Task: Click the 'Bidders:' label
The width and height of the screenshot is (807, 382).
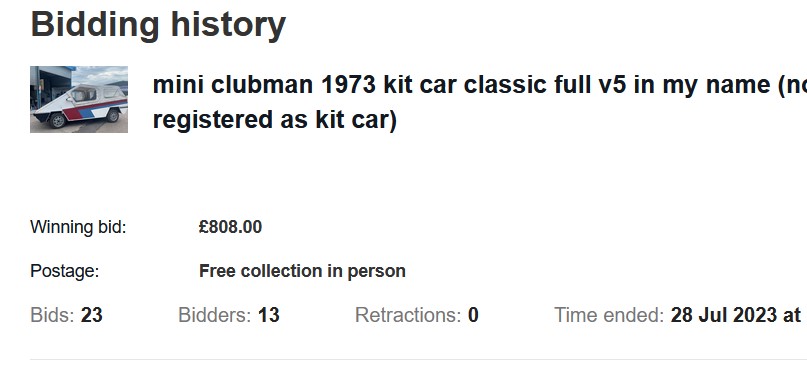Action: coord(215,315)
